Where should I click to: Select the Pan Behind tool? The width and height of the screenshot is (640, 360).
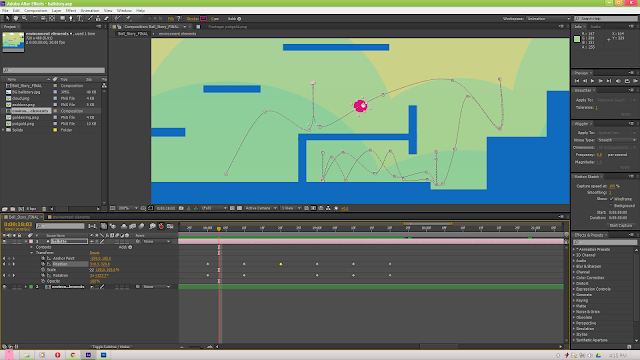click(x=52, y=18)
